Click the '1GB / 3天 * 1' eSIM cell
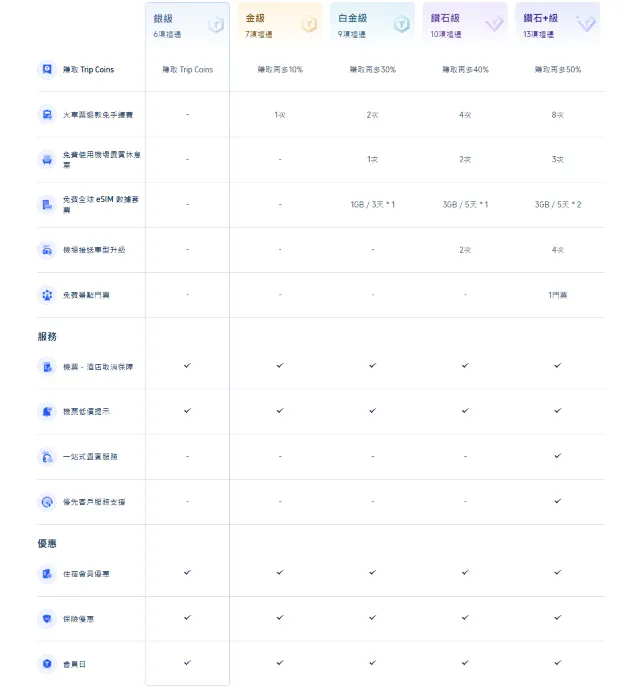 coord(373,205)
